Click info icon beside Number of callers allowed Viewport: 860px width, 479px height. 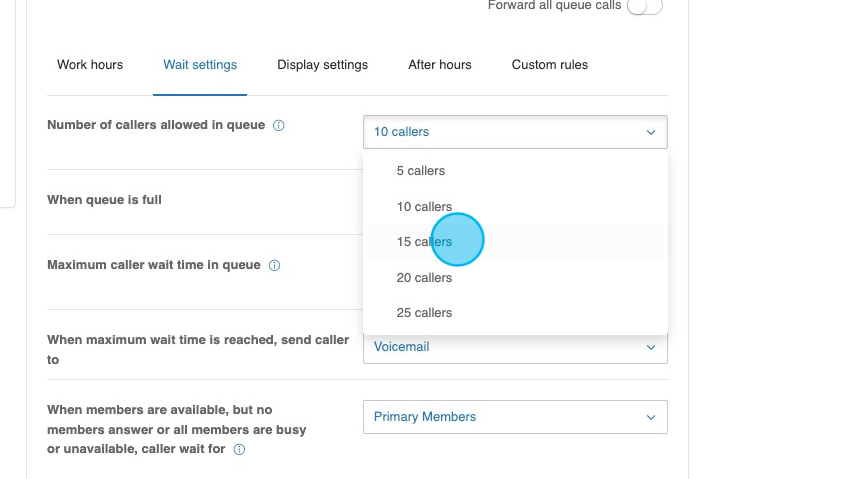click(x=279, y=126)
